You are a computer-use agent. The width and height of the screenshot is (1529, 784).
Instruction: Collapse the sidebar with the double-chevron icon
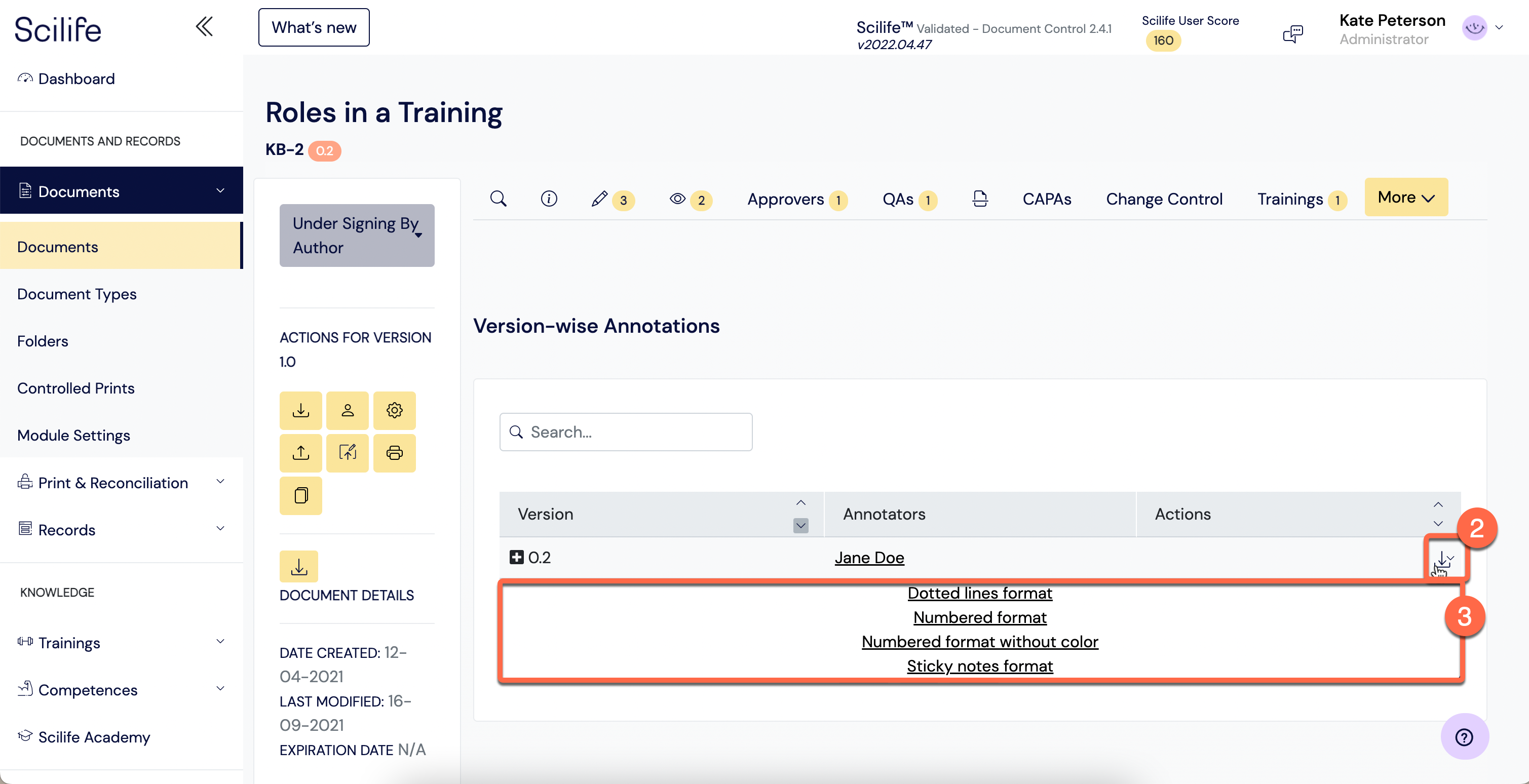click(x=204, y=27)
